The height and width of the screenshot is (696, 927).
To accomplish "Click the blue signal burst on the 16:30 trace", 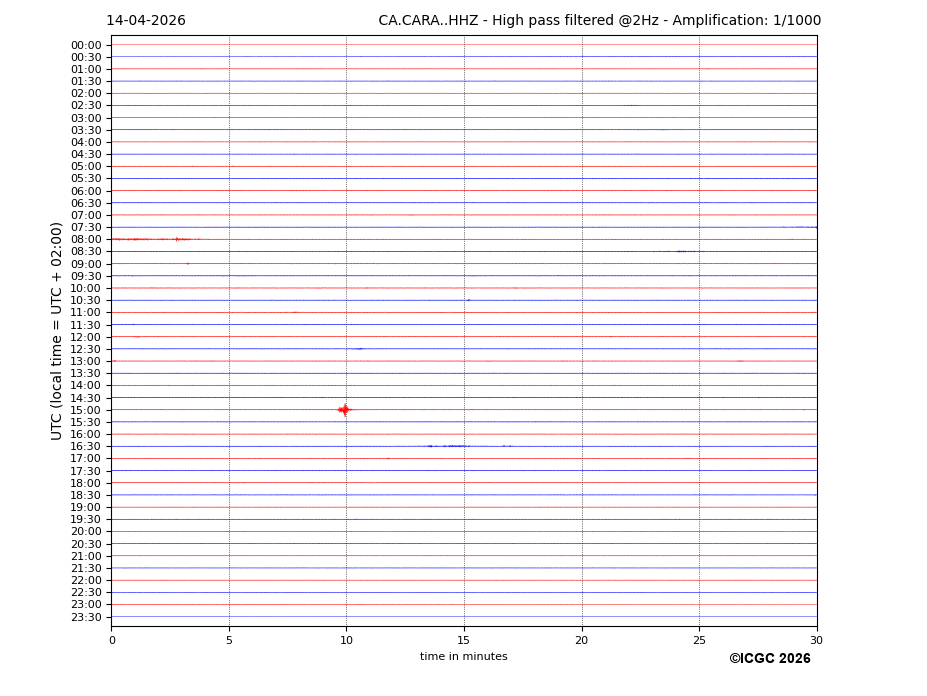I will tap(450, 446).
